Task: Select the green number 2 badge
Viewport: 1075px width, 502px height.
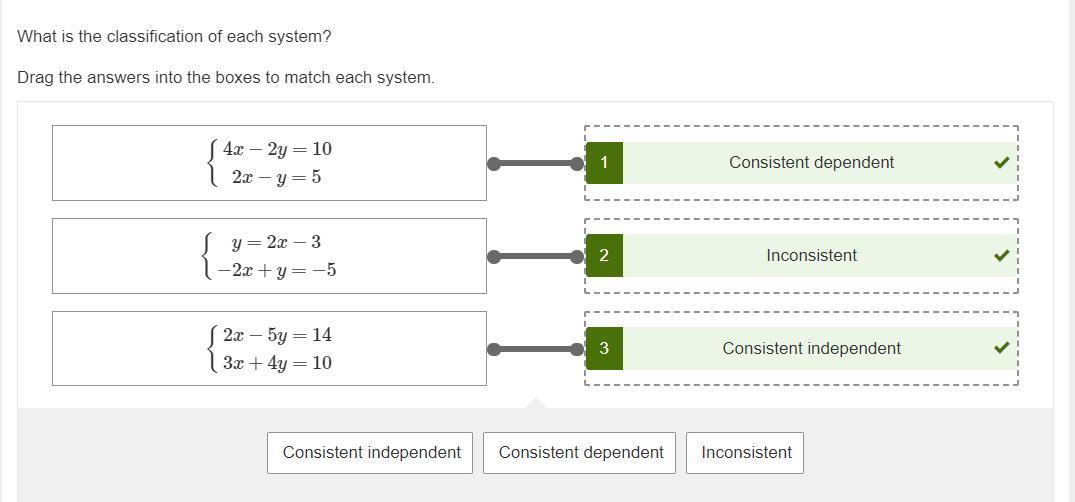Action: (604, 256)
